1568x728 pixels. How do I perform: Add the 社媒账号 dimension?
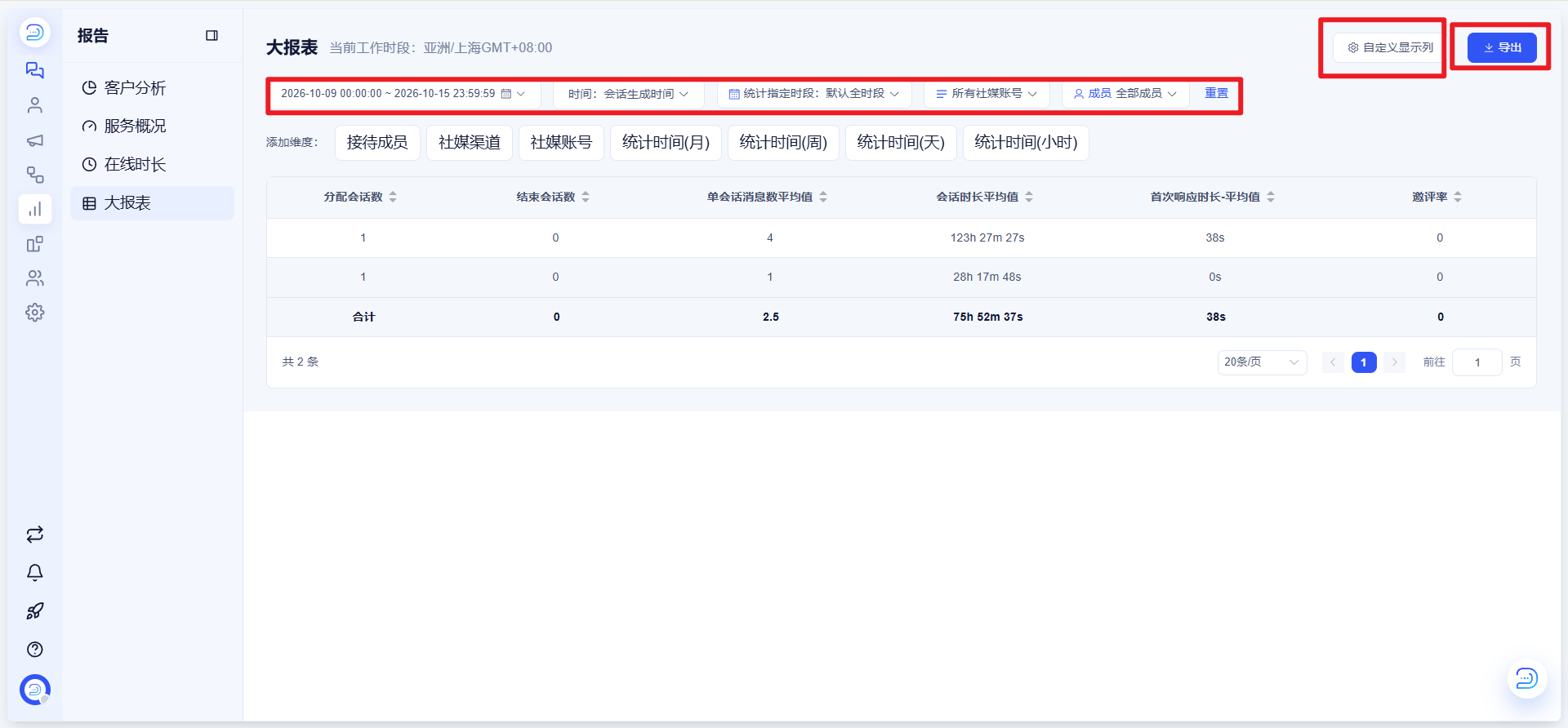(x=561, y=143)
